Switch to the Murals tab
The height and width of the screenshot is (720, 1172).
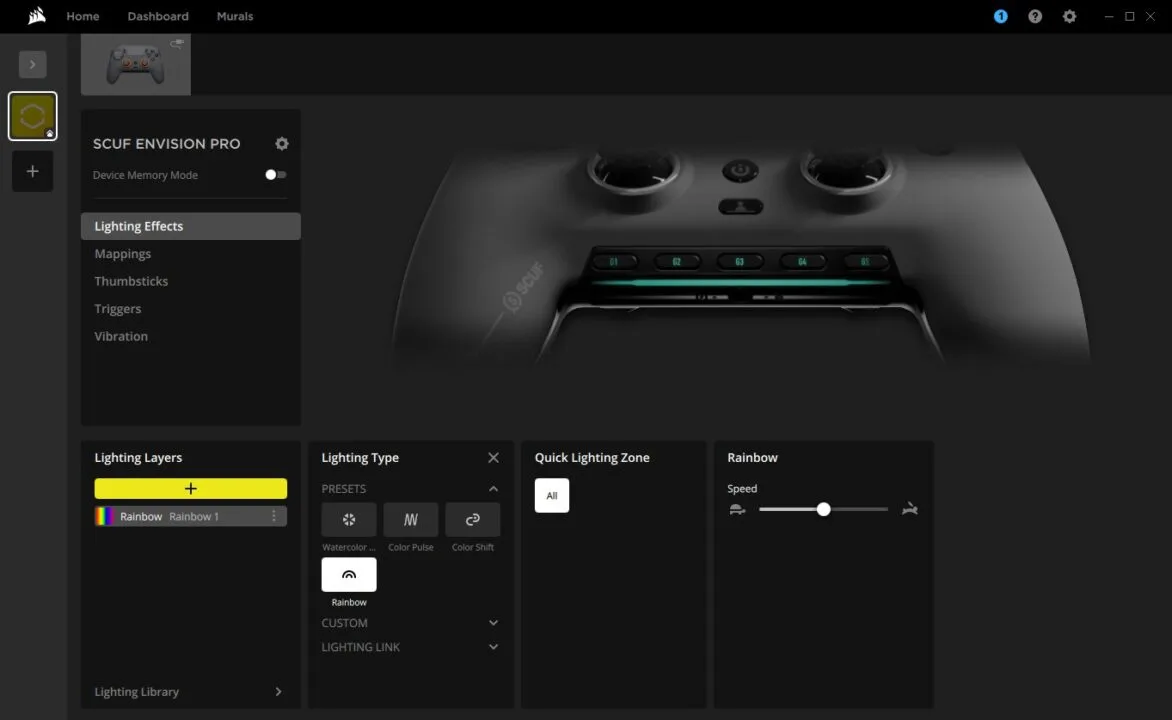coord(234,16)
